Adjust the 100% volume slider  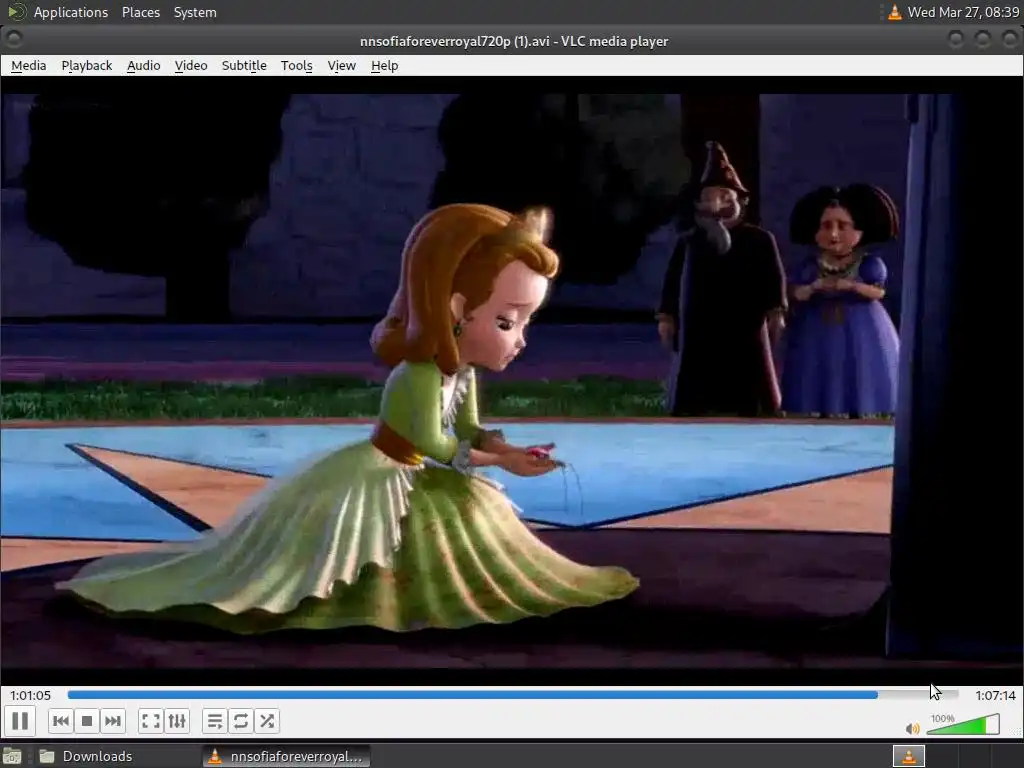click(x=963, y=724)
